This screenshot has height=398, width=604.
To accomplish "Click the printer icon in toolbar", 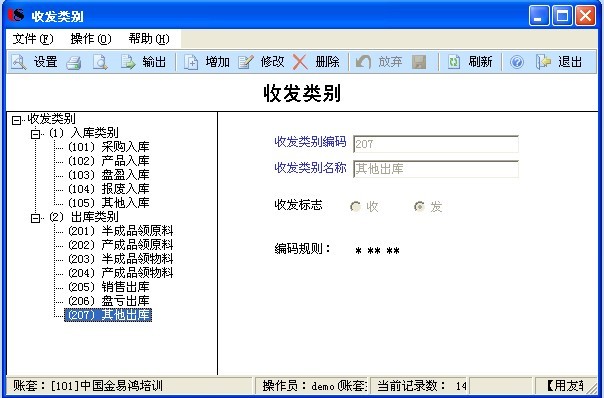I will [x=74, y=62].
